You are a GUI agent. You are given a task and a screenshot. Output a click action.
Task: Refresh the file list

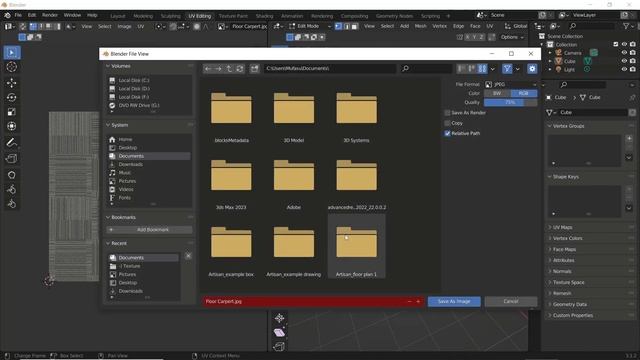240,69
